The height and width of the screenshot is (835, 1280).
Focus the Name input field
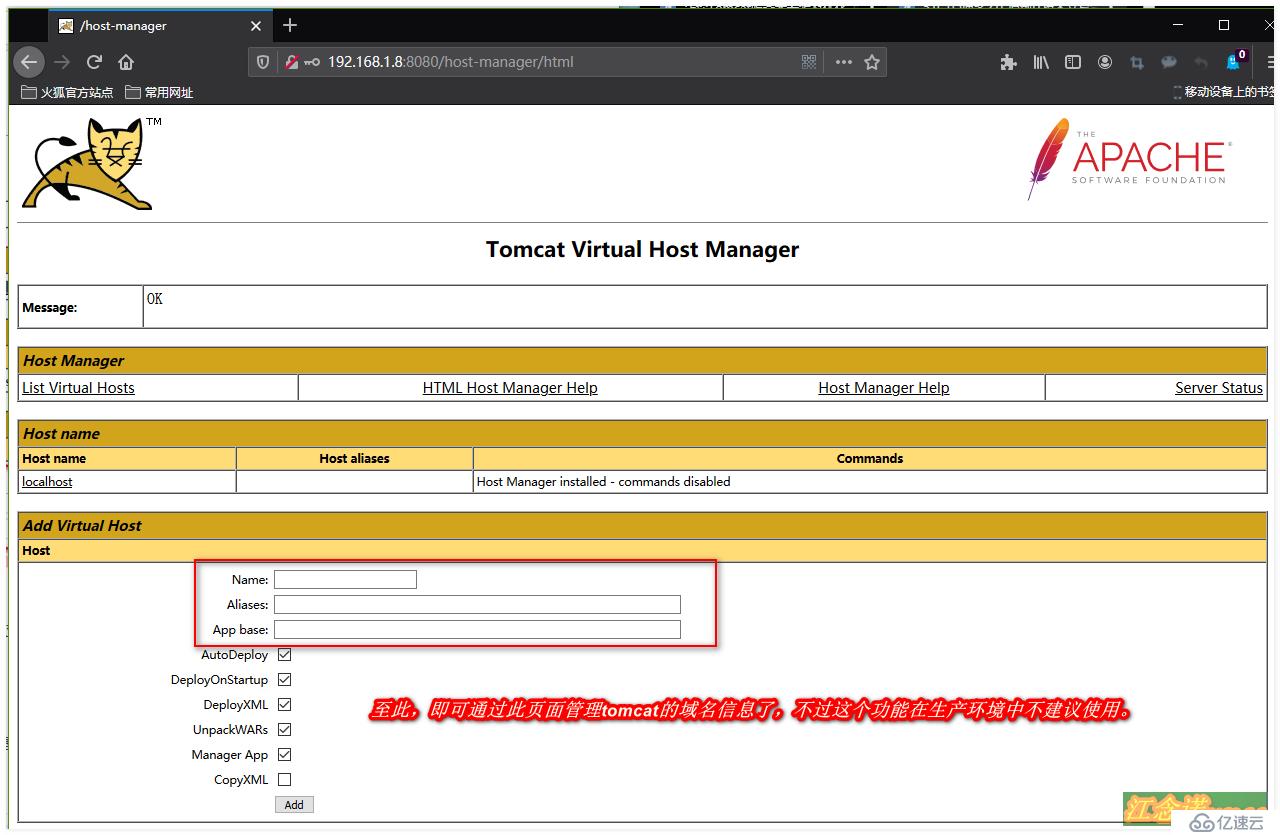346,579
